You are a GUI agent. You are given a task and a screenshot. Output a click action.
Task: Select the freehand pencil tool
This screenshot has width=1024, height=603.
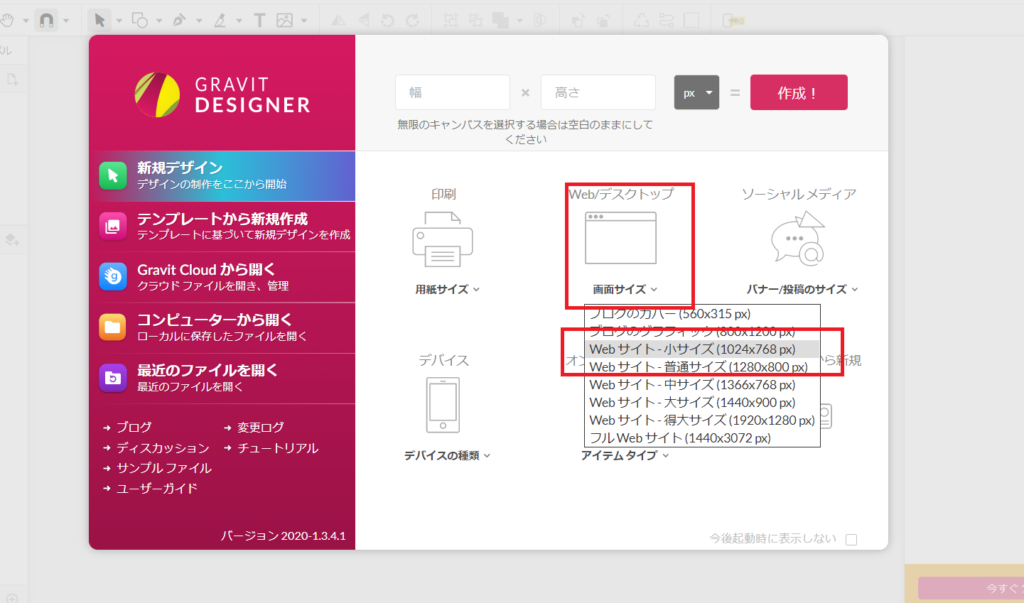coord(220,20)
